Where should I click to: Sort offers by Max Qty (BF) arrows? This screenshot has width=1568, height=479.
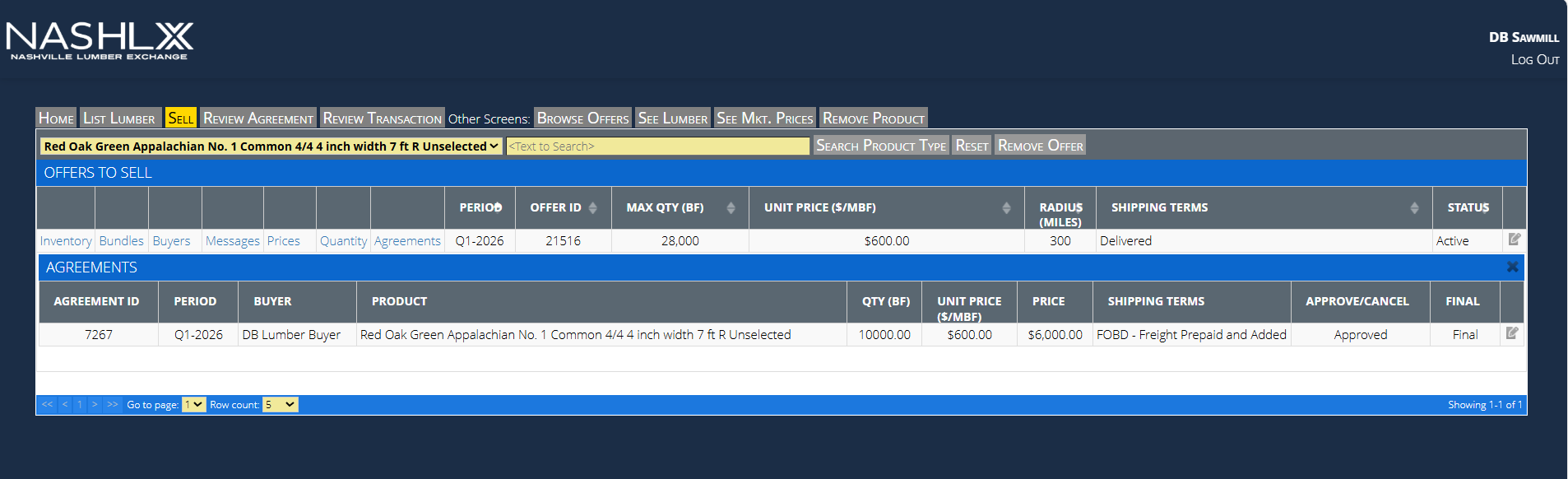(731, 207)
